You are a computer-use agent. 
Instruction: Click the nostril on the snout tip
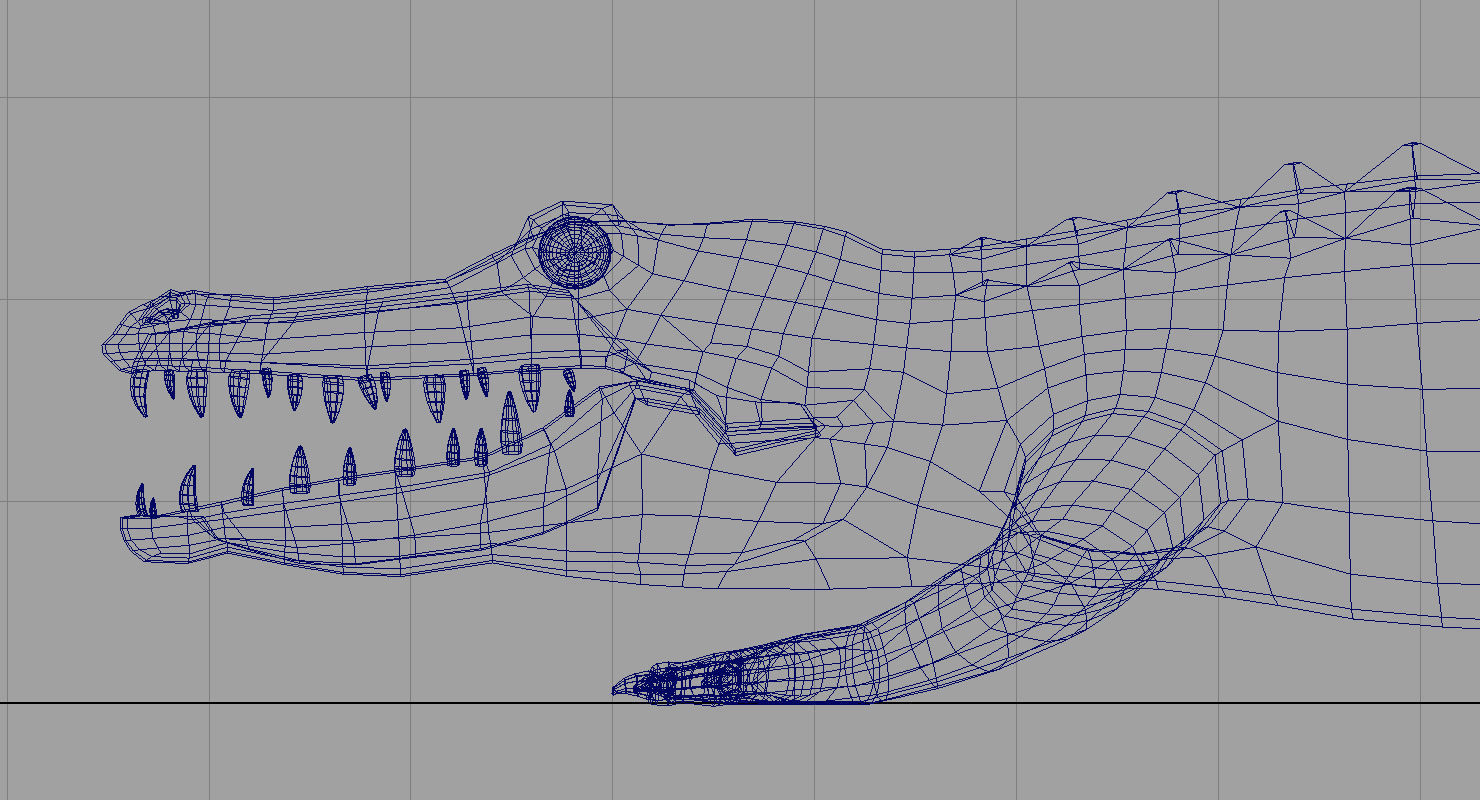point(162,310)
